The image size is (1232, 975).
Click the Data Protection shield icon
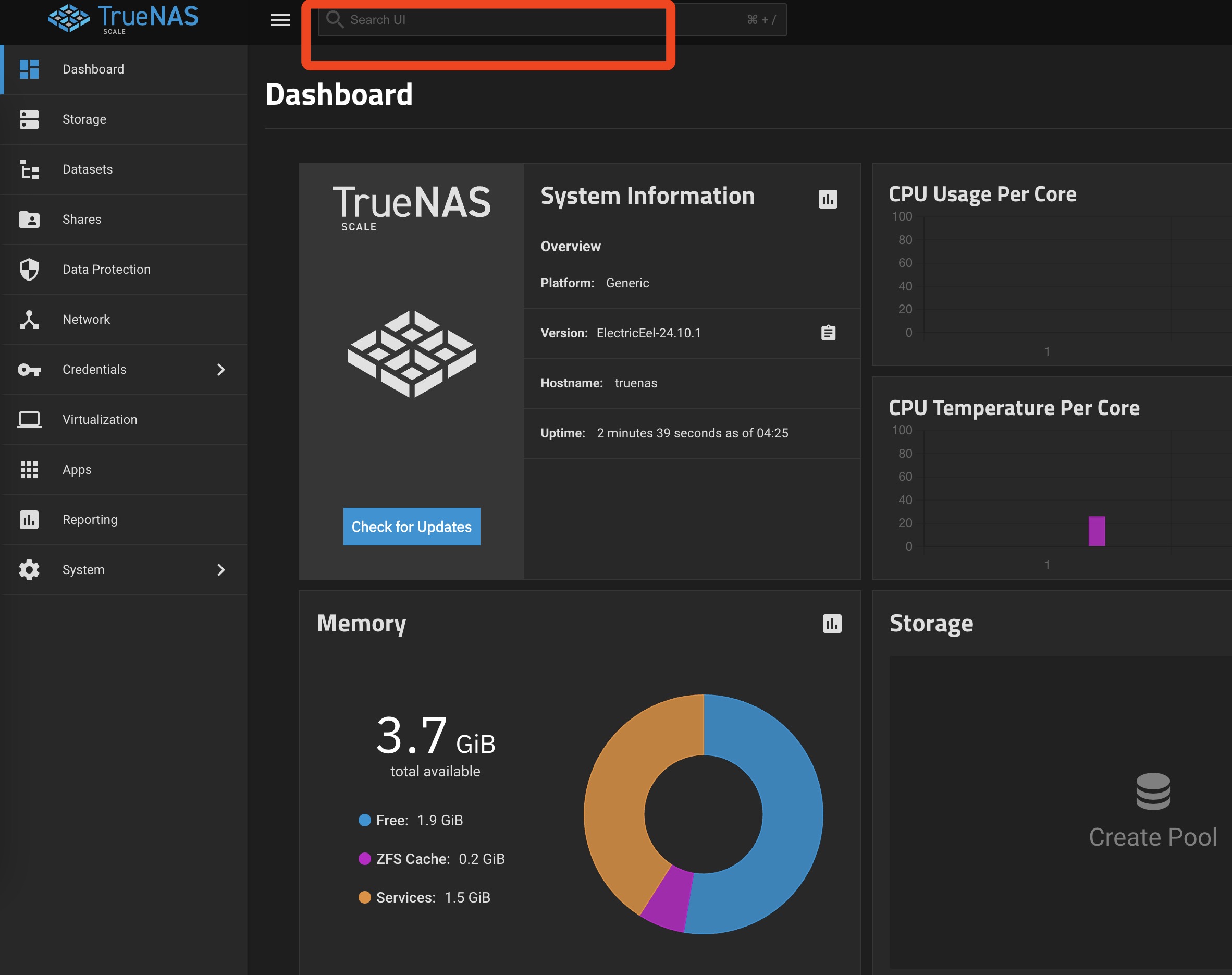click(29, 270)
